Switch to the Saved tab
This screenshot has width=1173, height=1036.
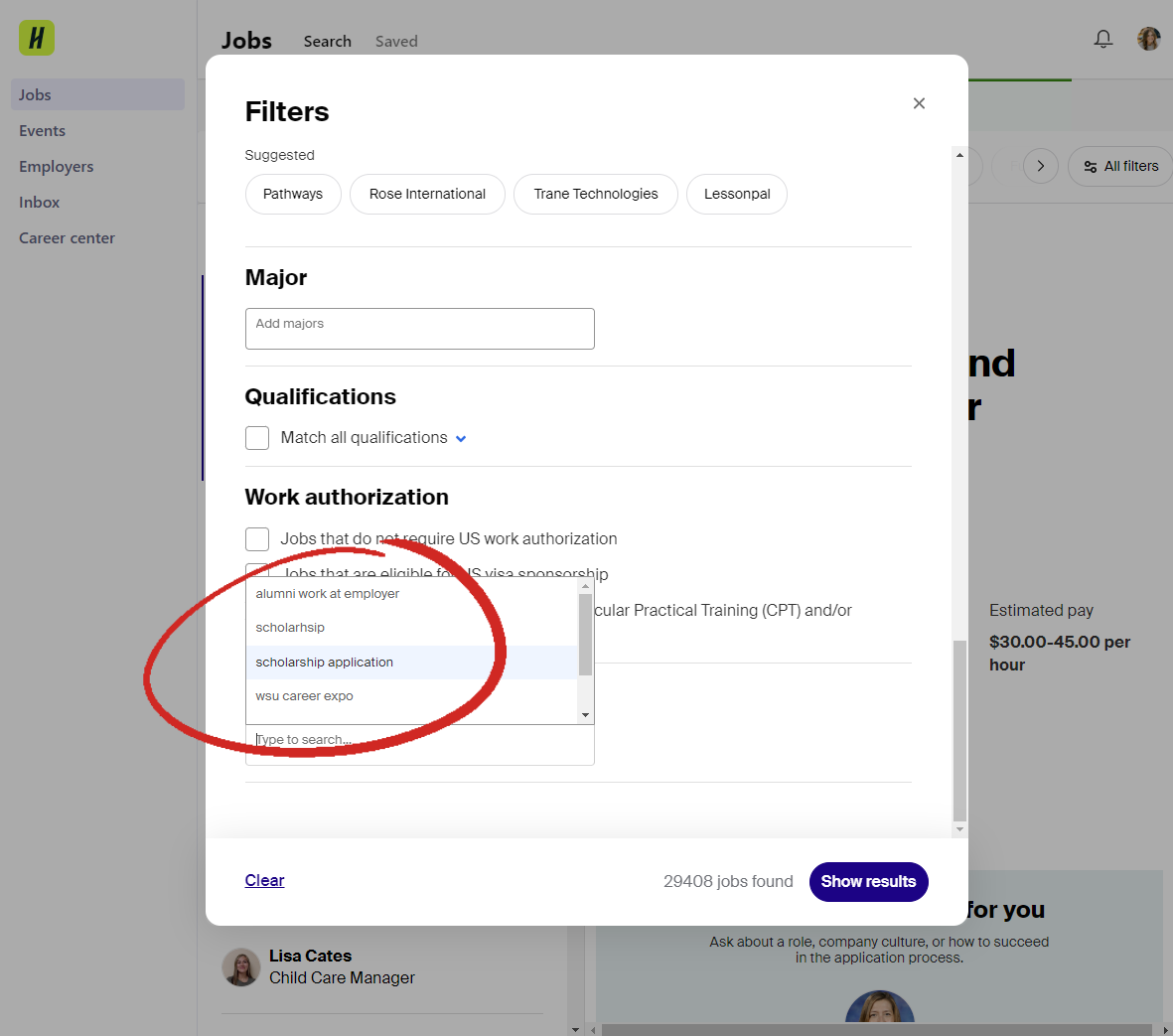coord(396,42)
